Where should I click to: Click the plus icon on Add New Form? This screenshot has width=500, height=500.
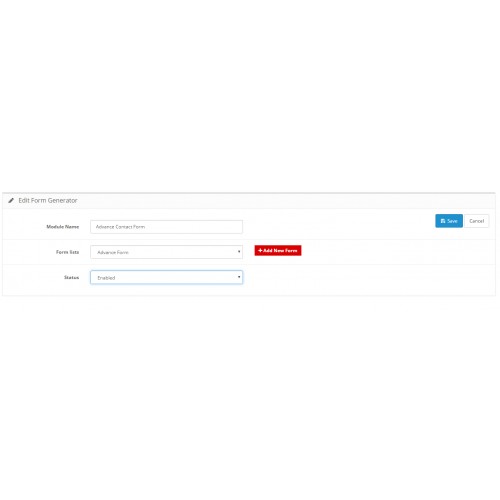(x=260, y=250)
